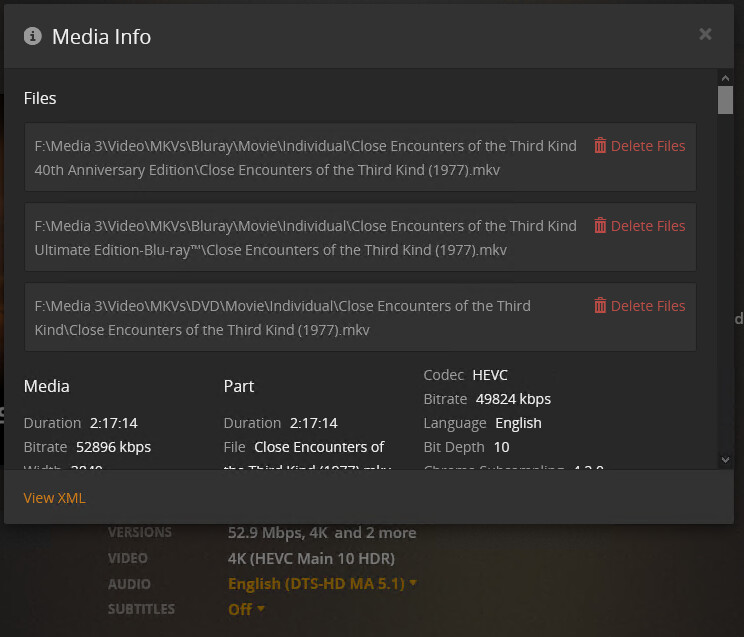Click trash icon for the DVD file
The width and height of the screenshot is (744, 637).
600,305
